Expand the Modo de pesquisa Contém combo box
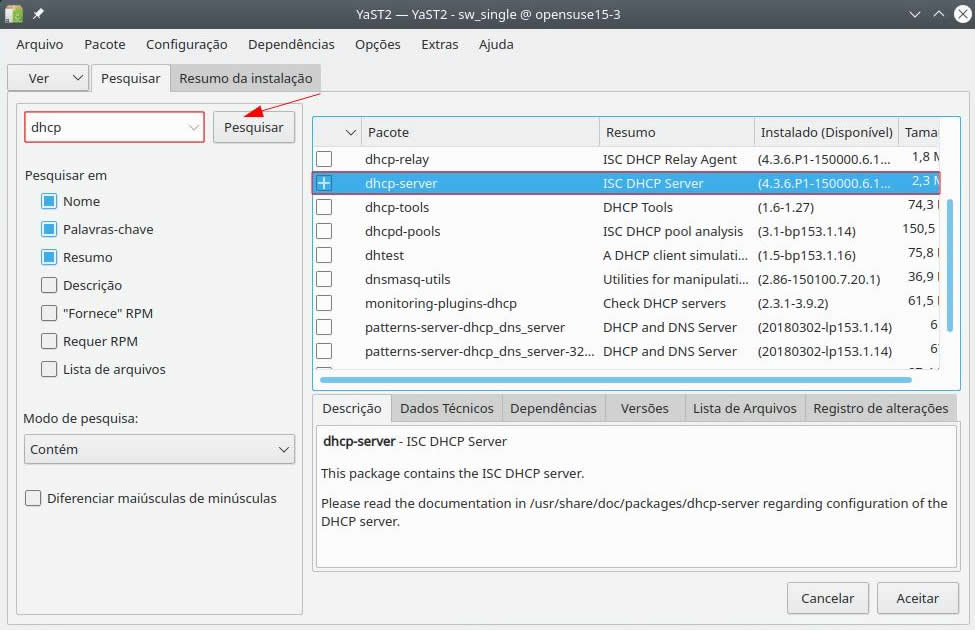The image size is (975, 630). pos(159,449)
